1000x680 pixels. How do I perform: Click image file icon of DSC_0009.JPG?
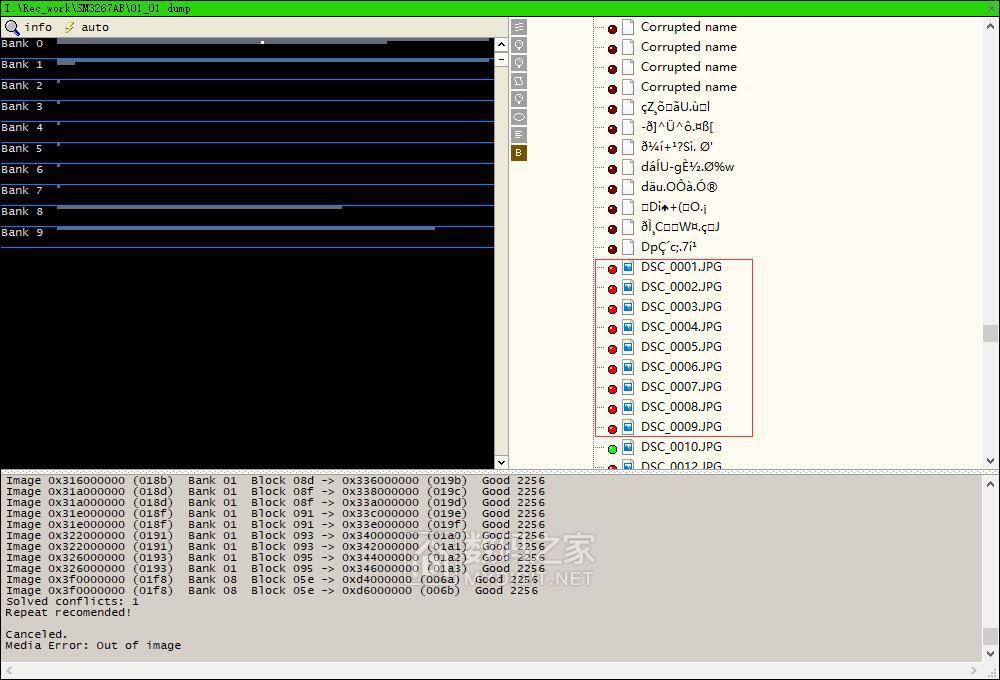coord(628,427)
